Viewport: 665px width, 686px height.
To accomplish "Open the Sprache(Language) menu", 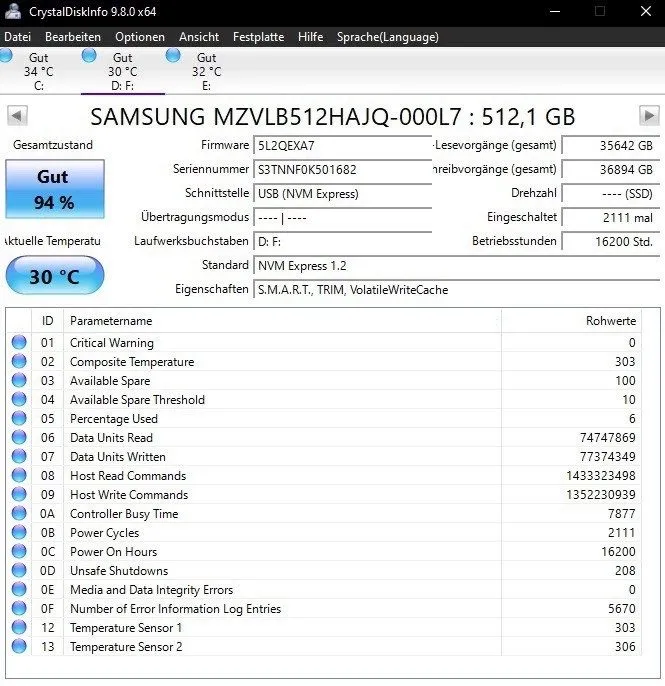I will click(x=388, y=37).
